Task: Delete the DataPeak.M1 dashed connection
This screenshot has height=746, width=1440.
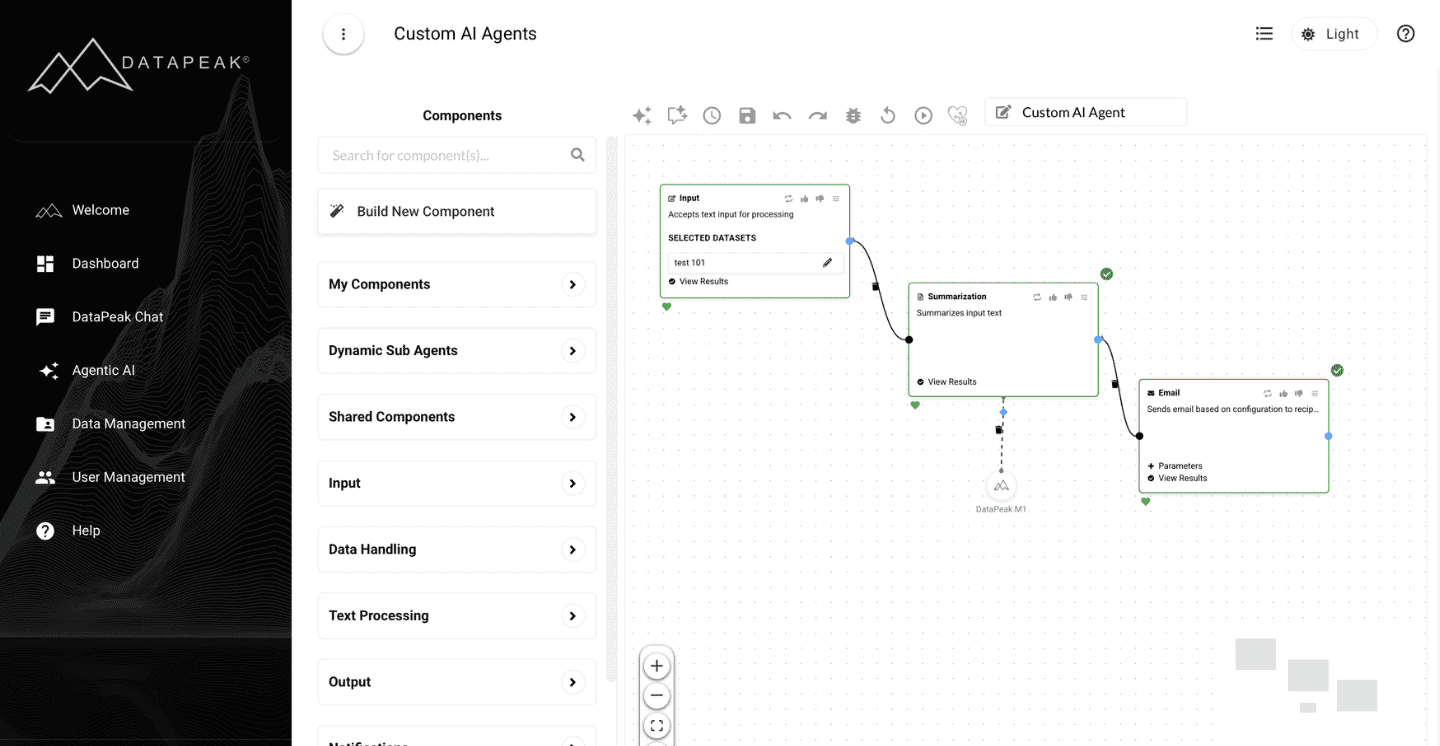Action: tap(999, 430)
